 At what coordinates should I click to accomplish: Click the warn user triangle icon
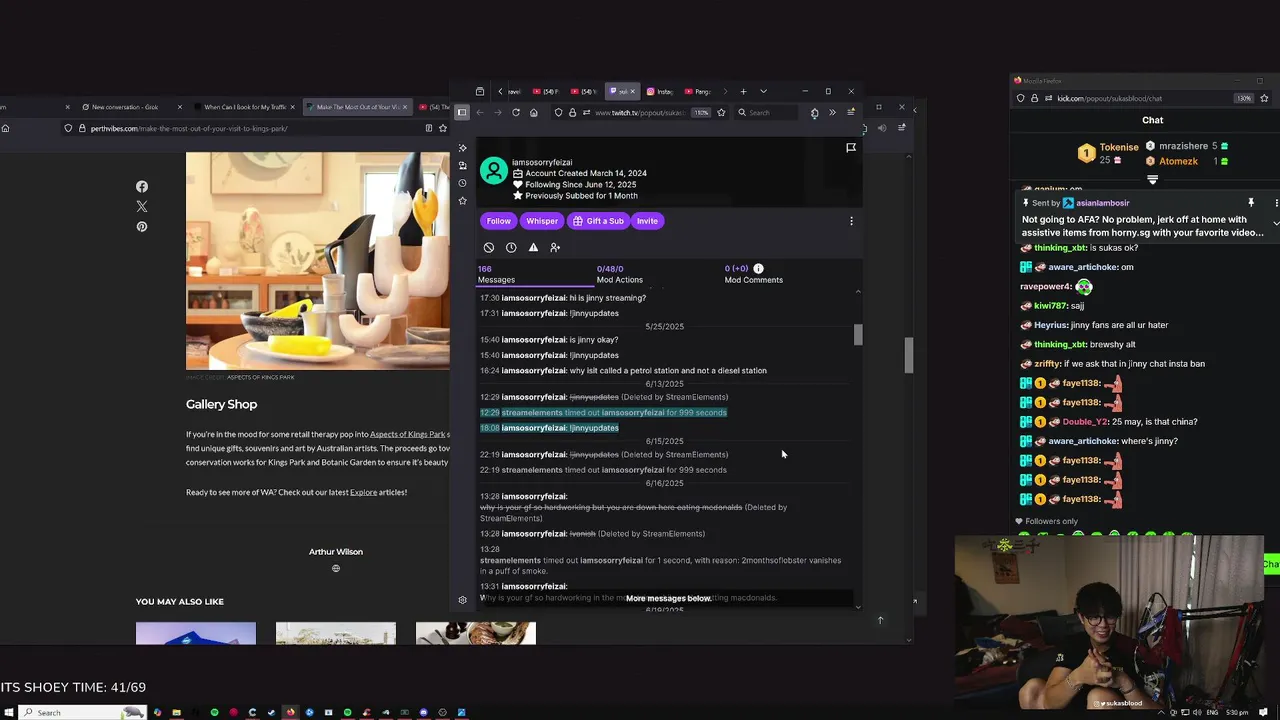tap(533, 247)
